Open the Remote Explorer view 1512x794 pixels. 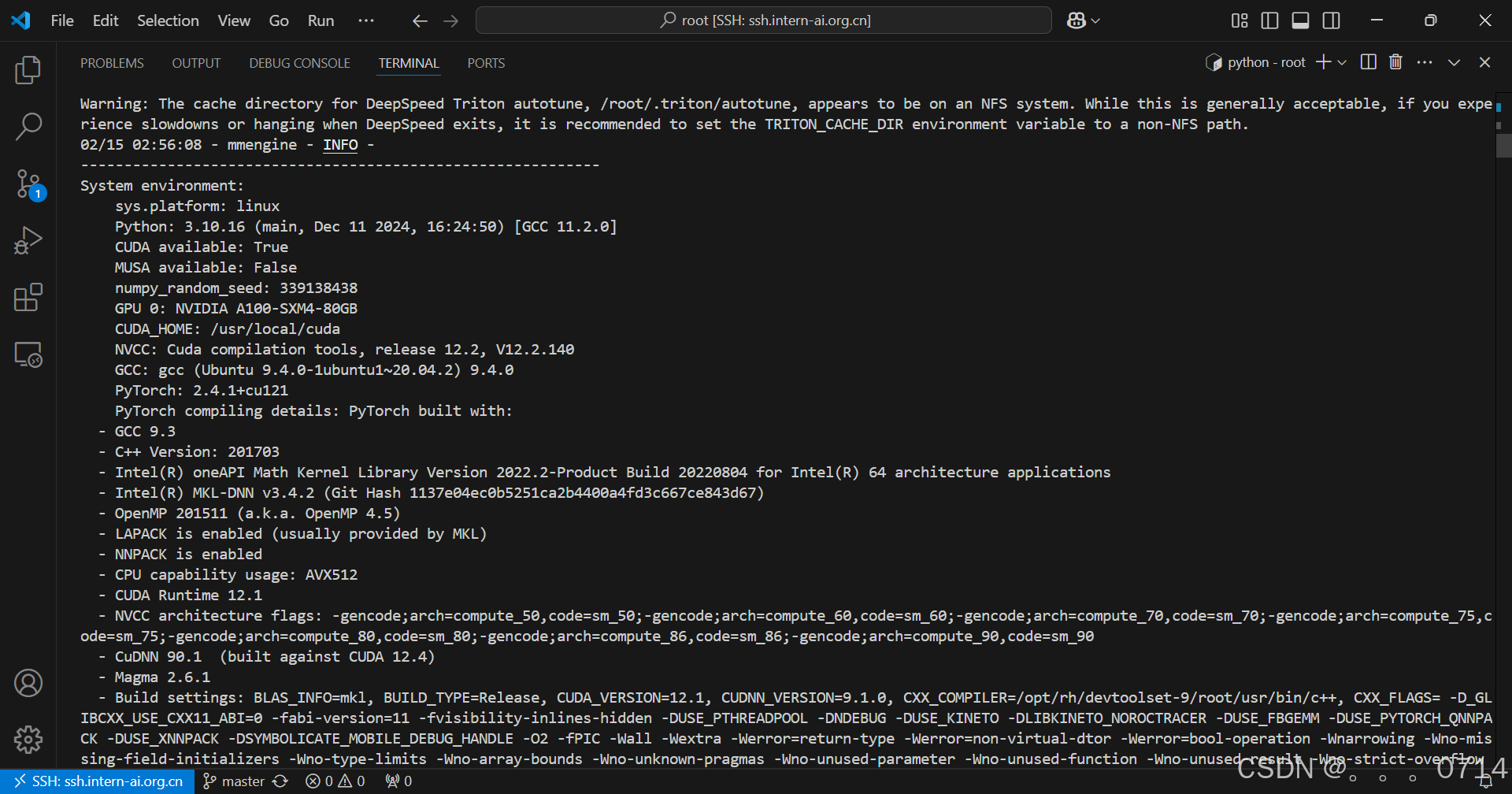(x=28, y=354)
